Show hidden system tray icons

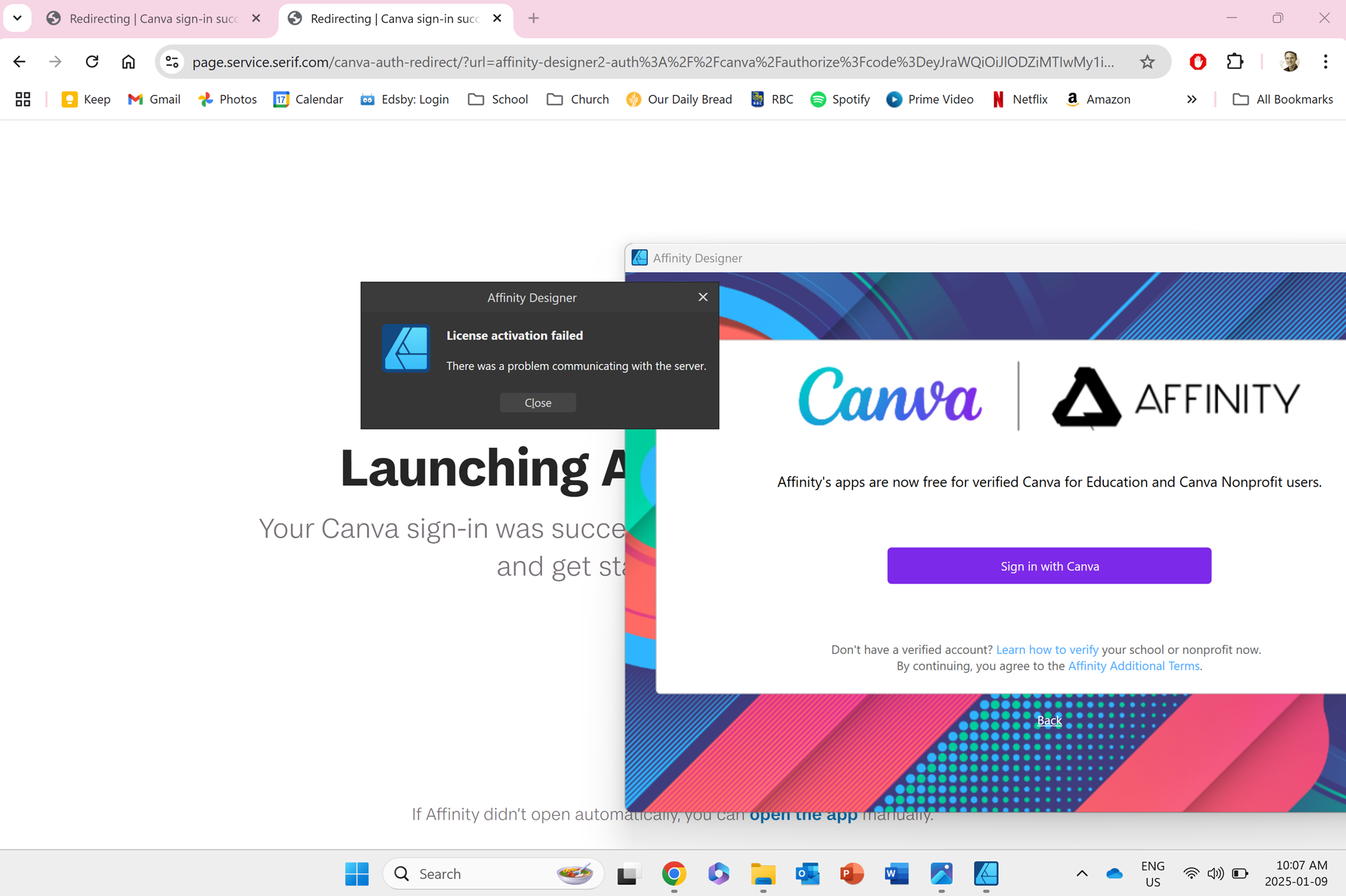[x=1082, y=874]
